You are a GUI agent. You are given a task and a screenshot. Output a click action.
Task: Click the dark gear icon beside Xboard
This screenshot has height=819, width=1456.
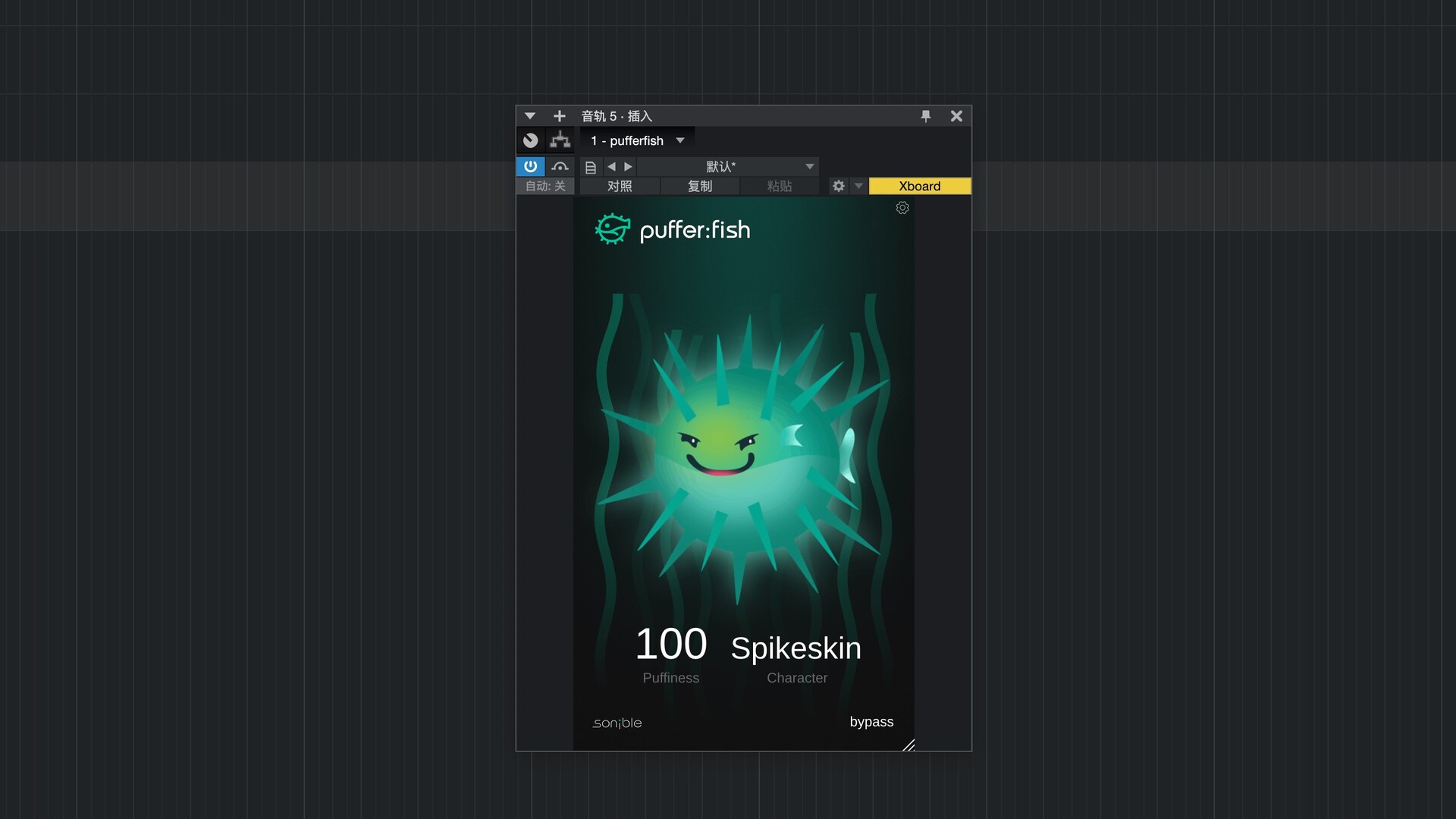tap(838, 186)
